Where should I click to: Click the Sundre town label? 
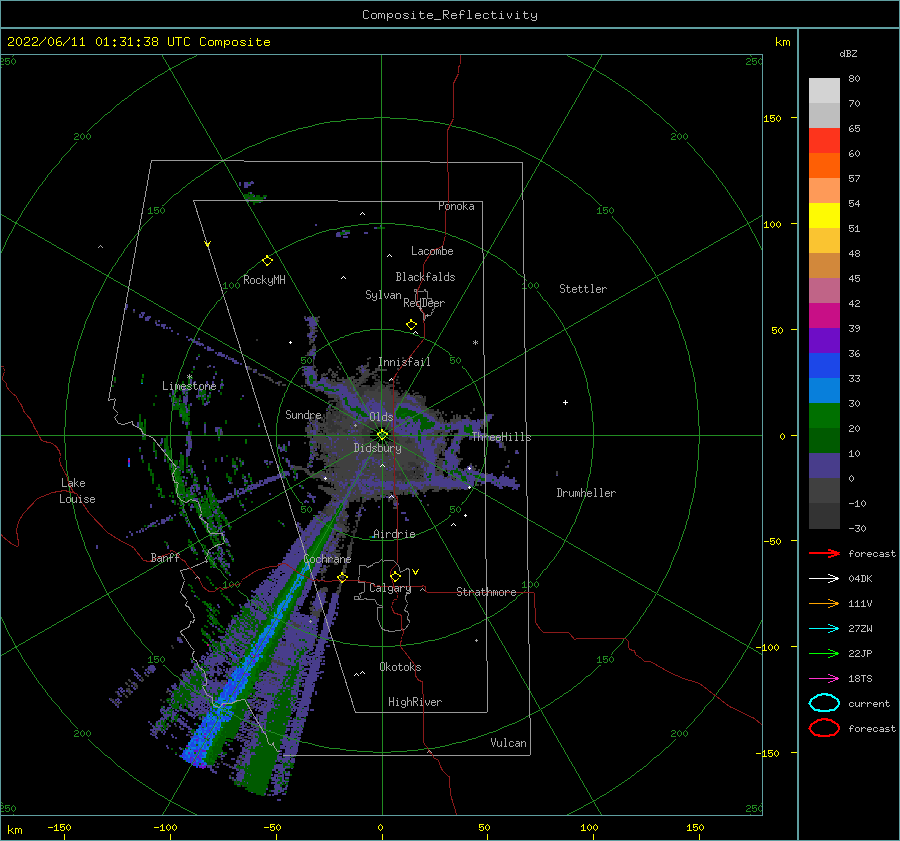[x=303, y=414]
